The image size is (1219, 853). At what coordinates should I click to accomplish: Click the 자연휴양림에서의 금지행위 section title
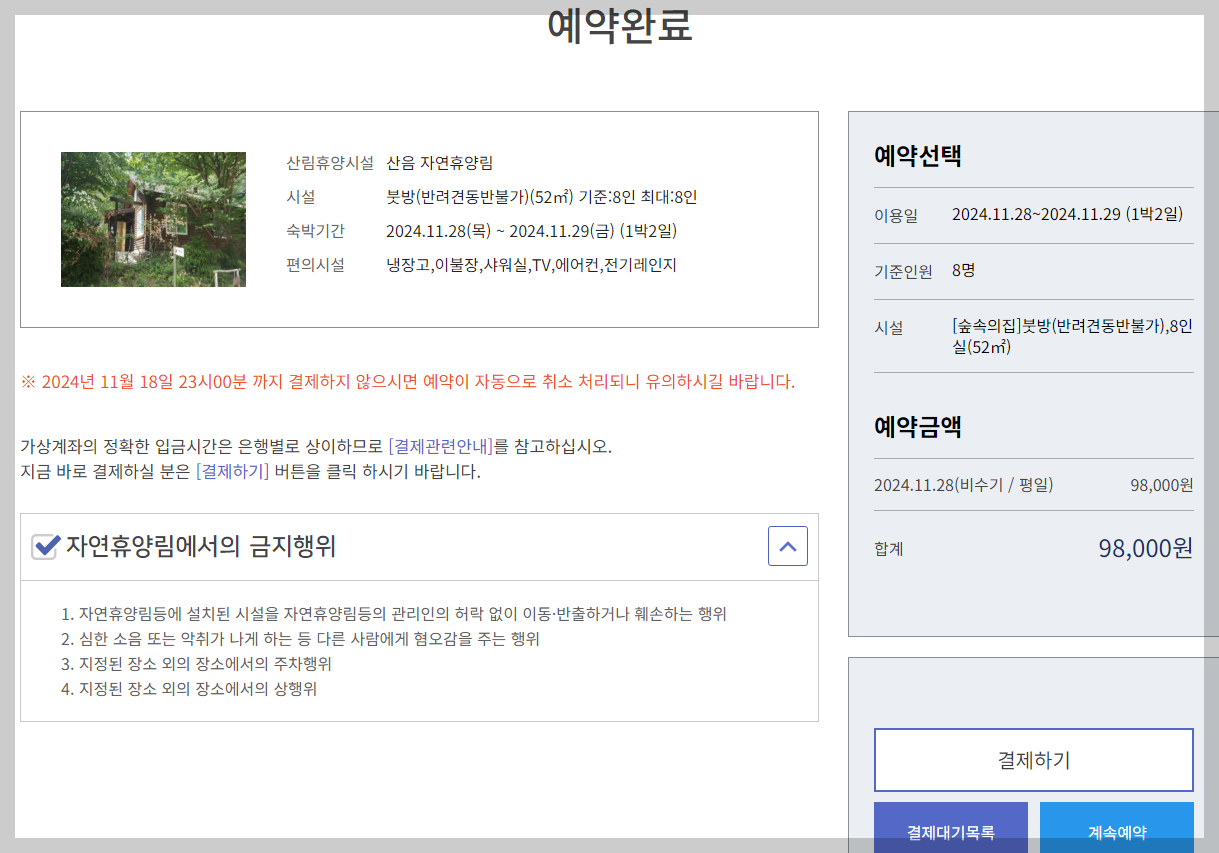[201, 546]
